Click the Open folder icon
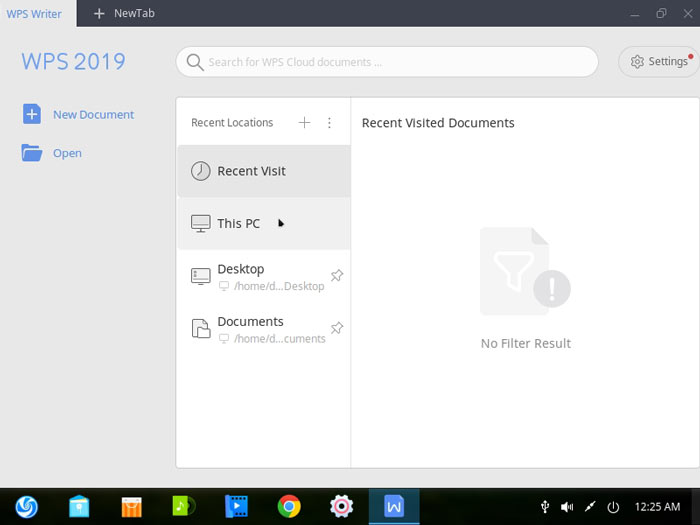Screen dimensions: 700x525 [x=32, y=153]
